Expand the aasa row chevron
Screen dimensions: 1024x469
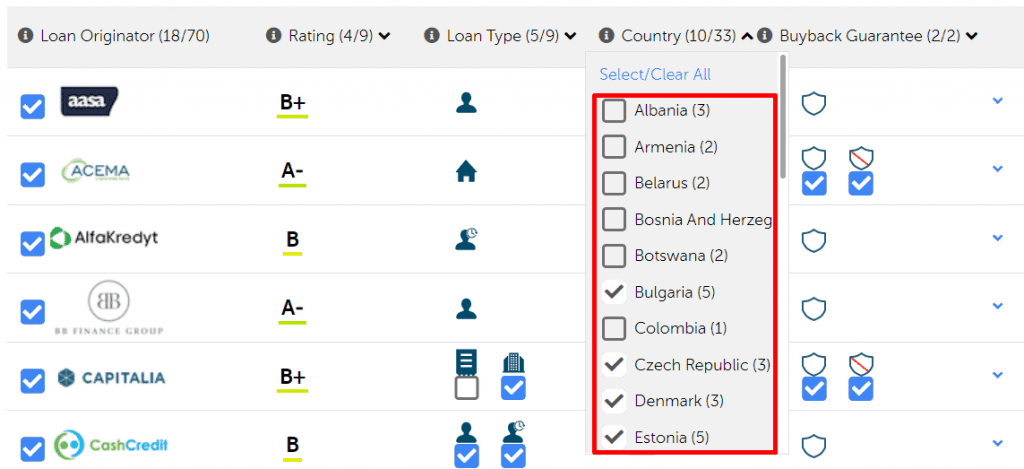click(997, 101)
